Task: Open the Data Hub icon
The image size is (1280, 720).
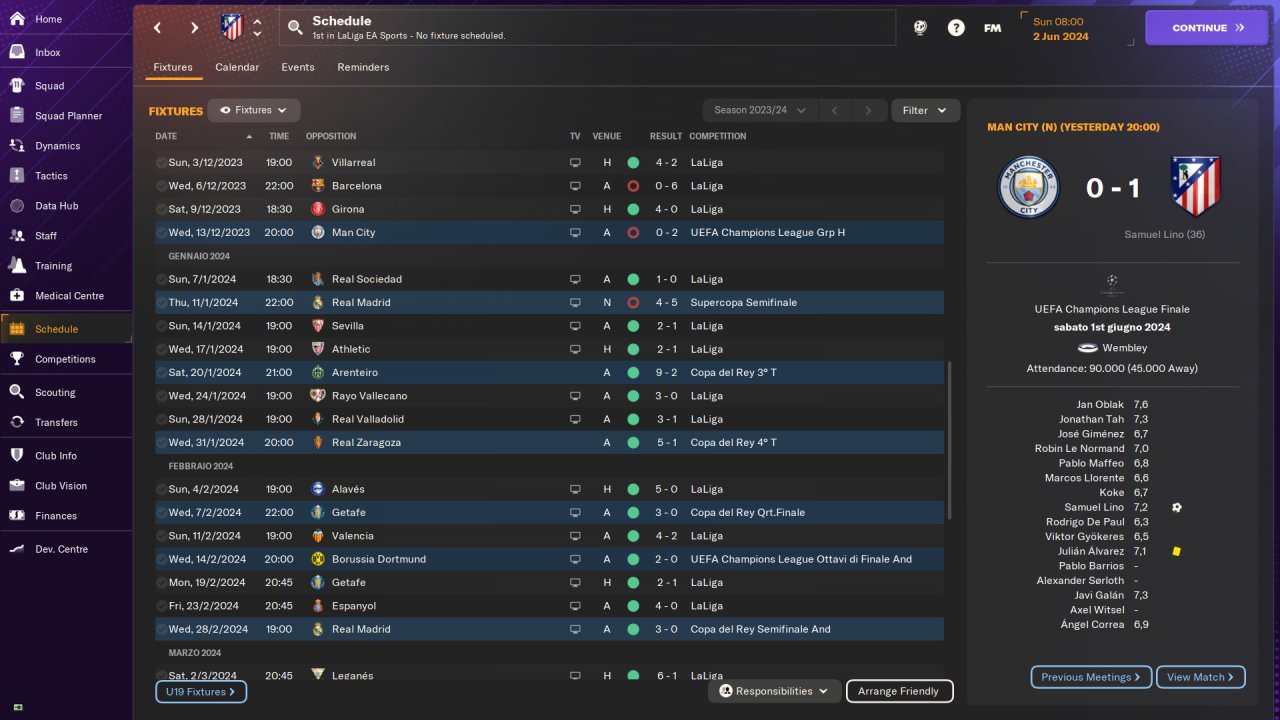Action: pyautogui.click(x=17, y=206)
